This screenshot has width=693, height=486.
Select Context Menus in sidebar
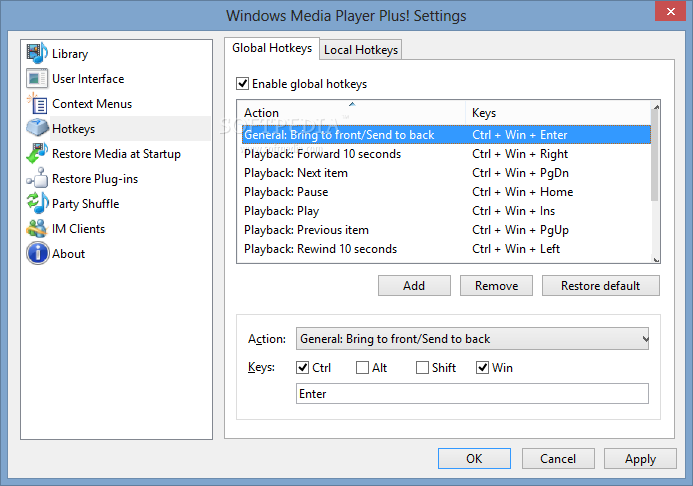(92, 104)
